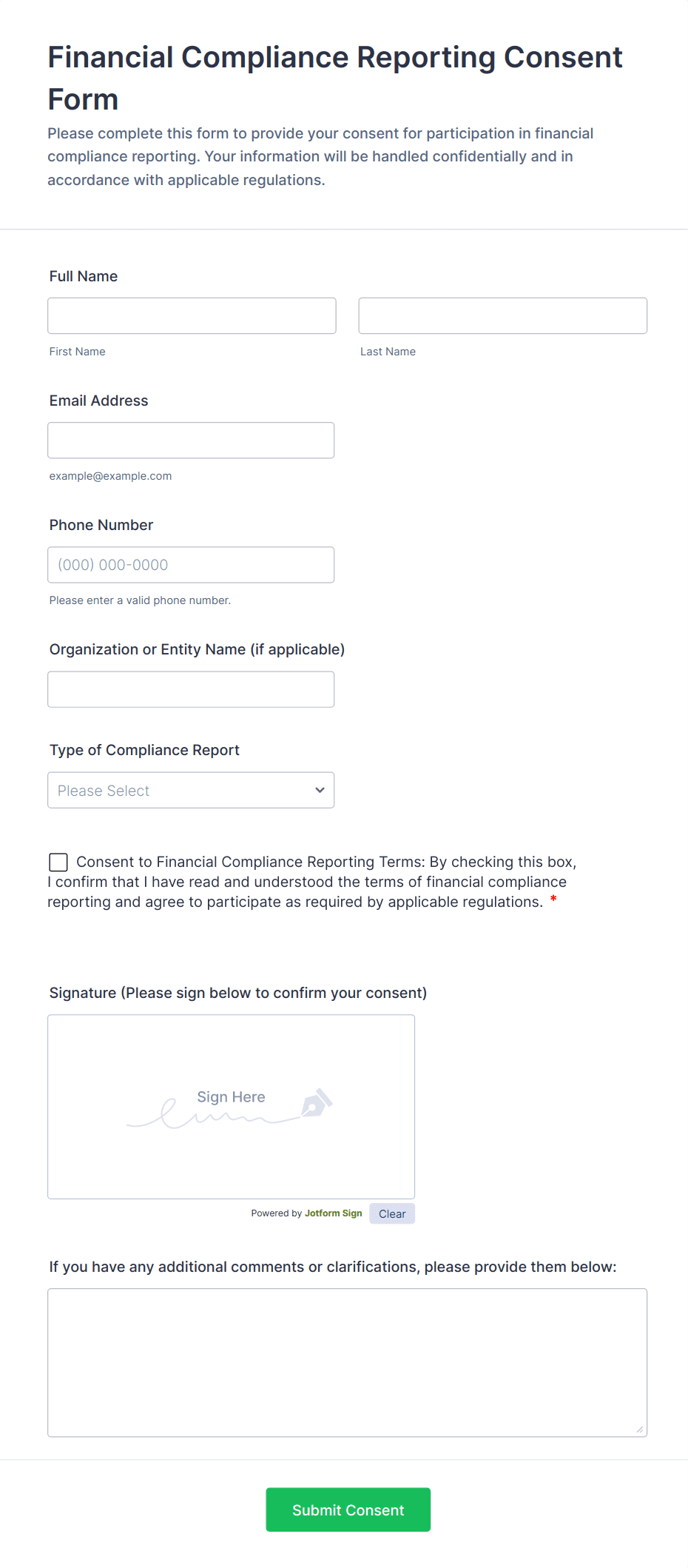Open Type of Compliance Report dropdown
This screenshot has height=1568, width=688.
[x=191, y=790]
